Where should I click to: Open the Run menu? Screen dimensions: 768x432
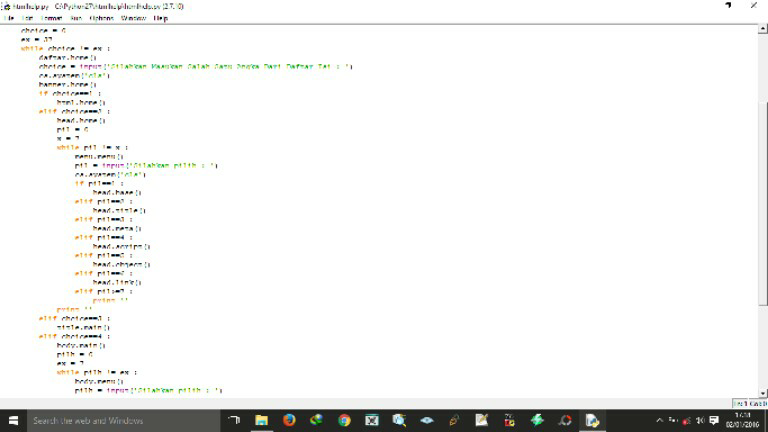coord(76,18)
